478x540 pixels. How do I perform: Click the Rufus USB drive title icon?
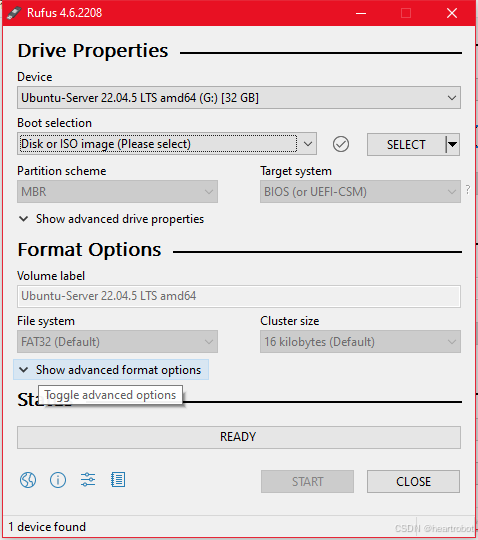pyautogui.click(x=14, y=13)
